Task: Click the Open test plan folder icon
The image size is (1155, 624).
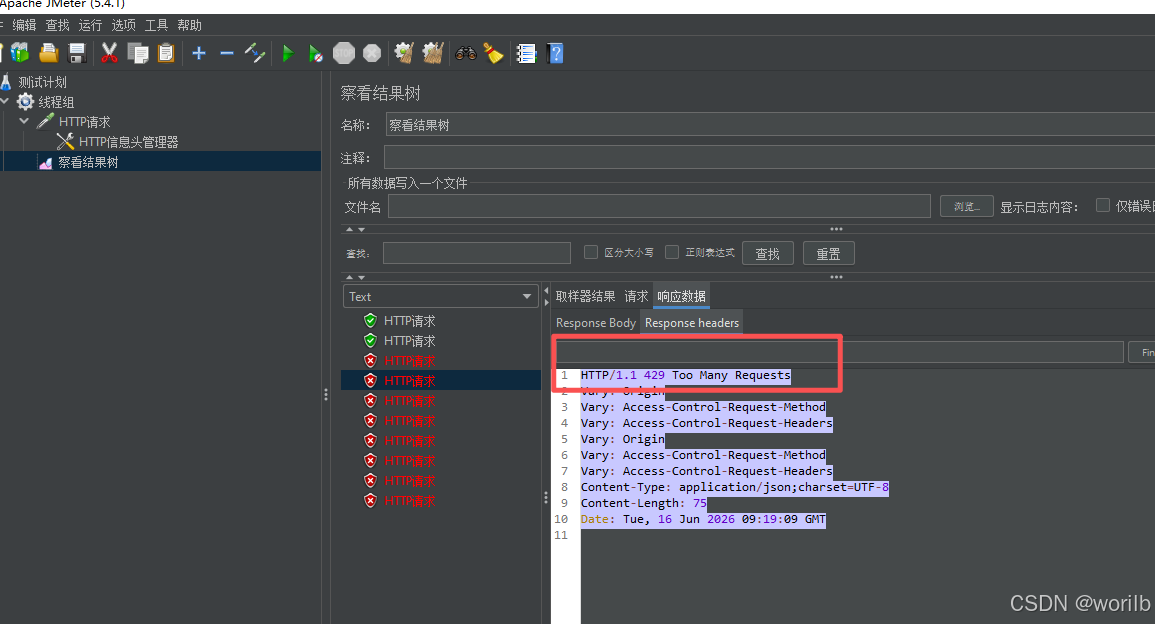Action: 49,53
